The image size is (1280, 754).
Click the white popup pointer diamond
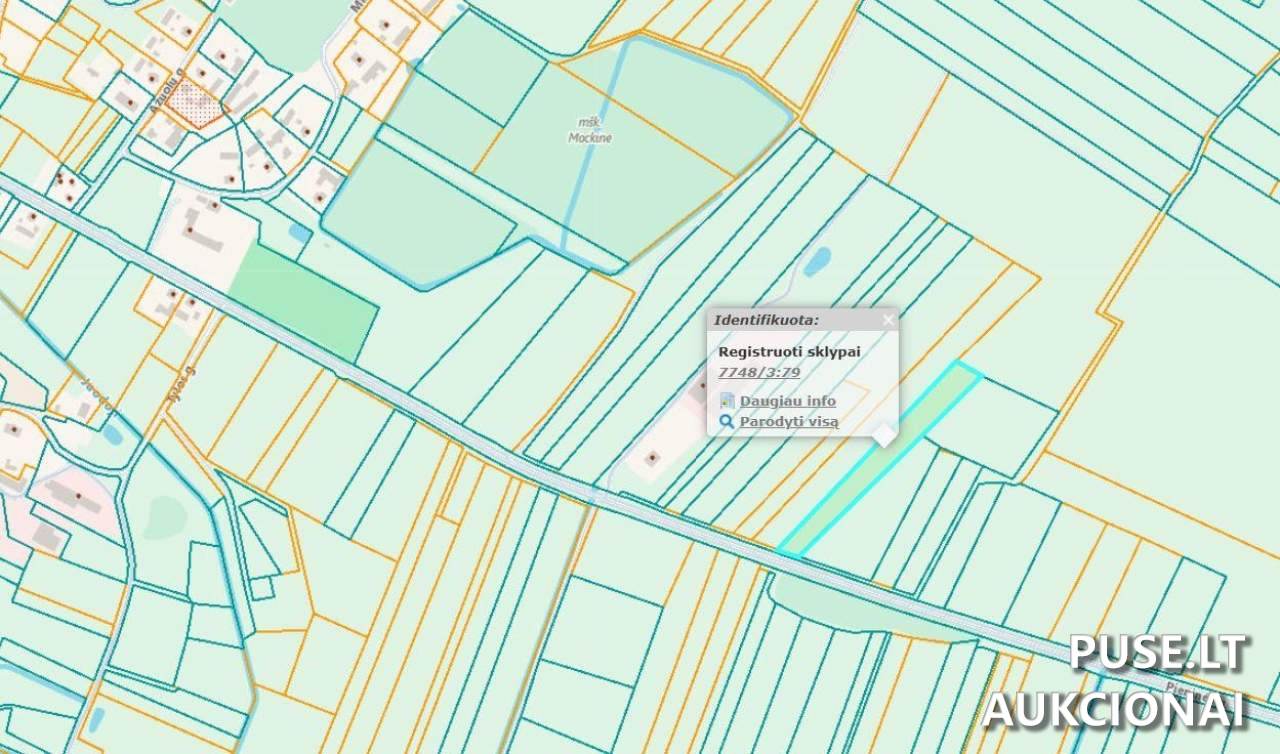(884, 436)
